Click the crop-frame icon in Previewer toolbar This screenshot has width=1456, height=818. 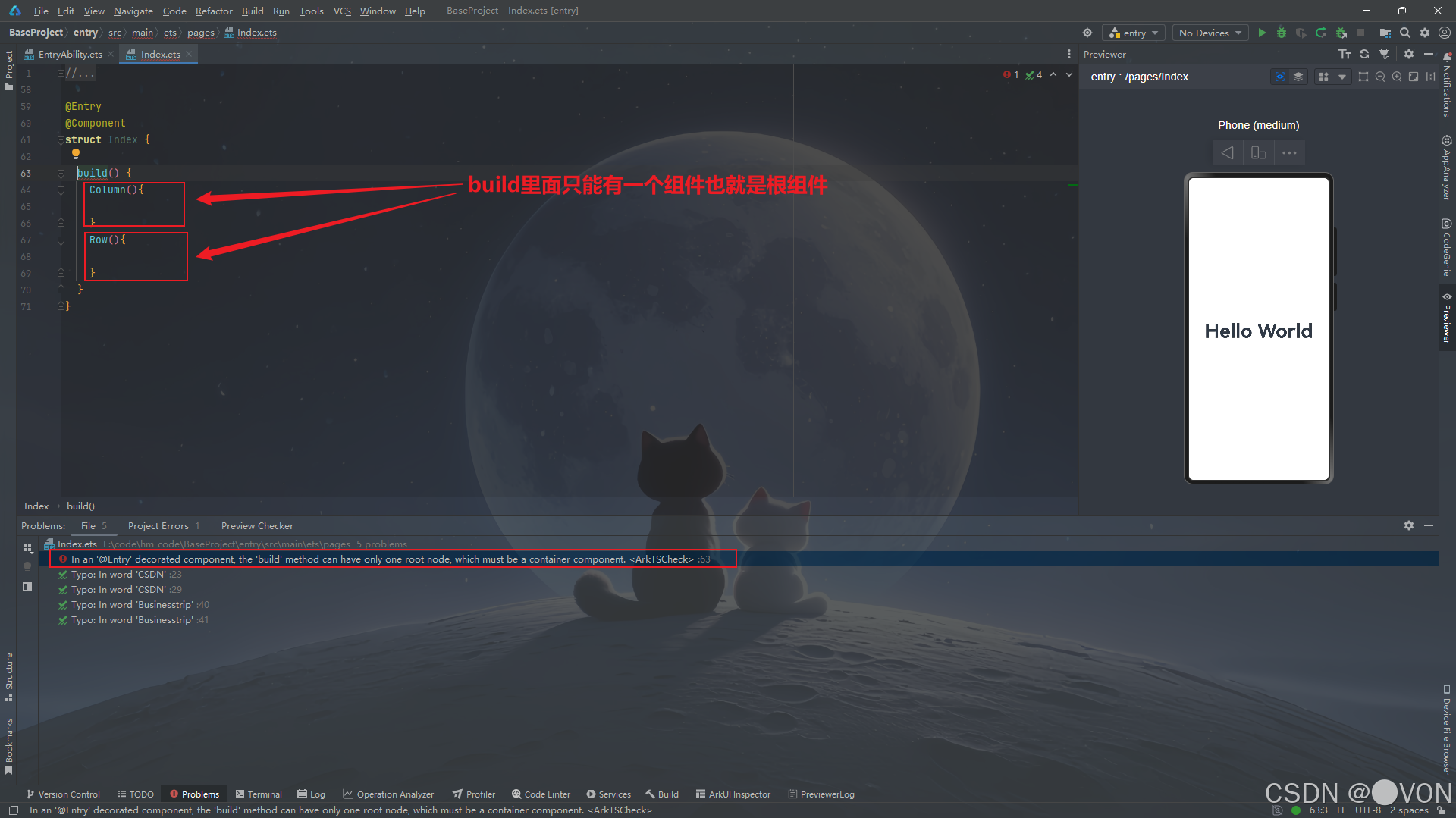point(1363,77)
